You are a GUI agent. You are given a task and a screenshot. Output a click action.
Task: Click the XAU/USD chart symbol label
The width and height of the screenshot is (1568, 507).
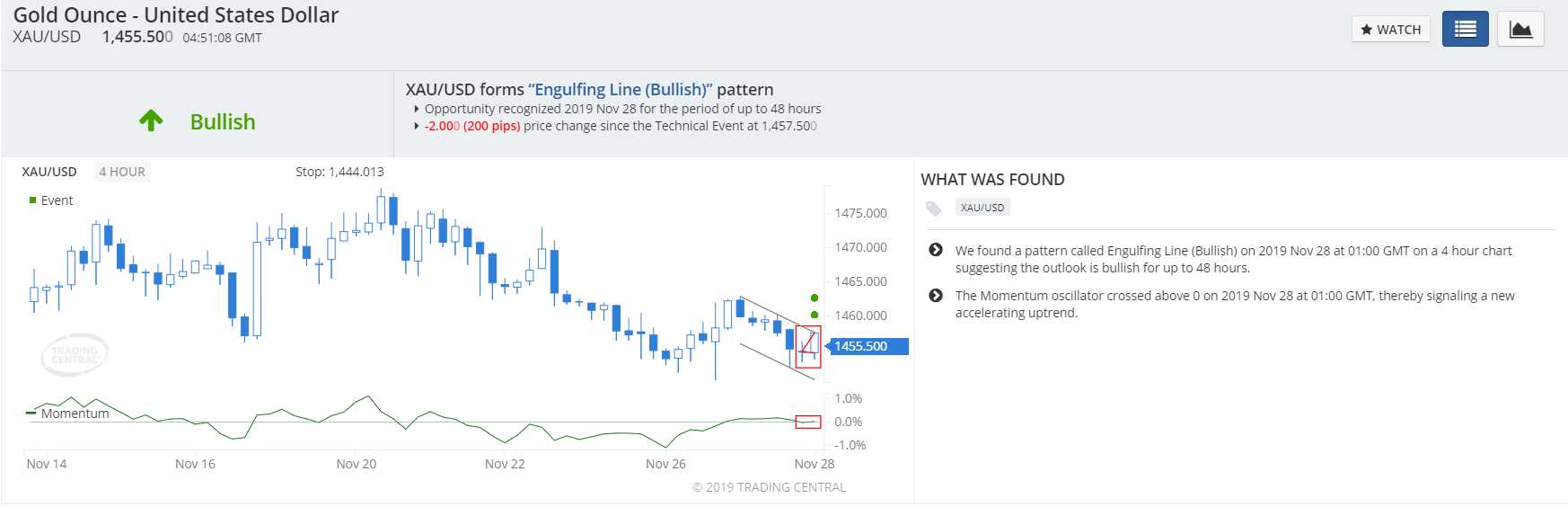pyautogui.click(x=49, y=172)
